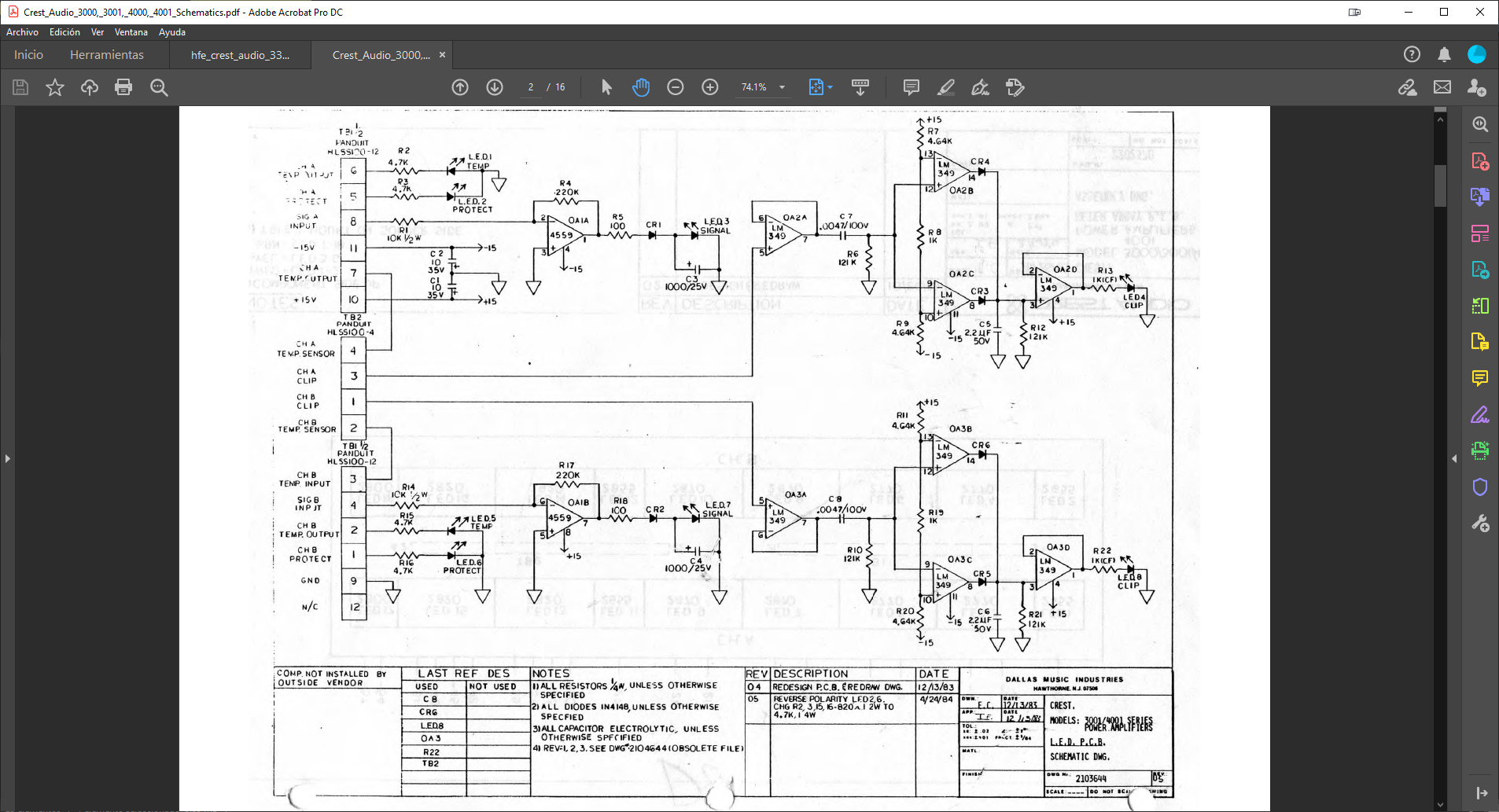Open Scan & OCR tool in right pane

[x=1480, y=450]
